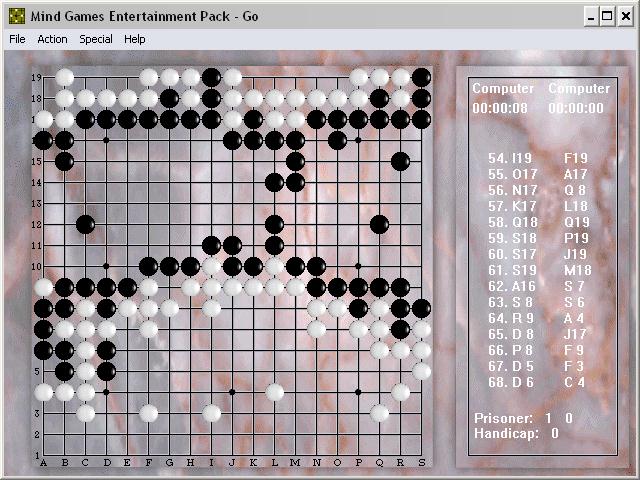Screen dimensions: 640x480
Task: Open the File menu
Action: click(17, 39)
